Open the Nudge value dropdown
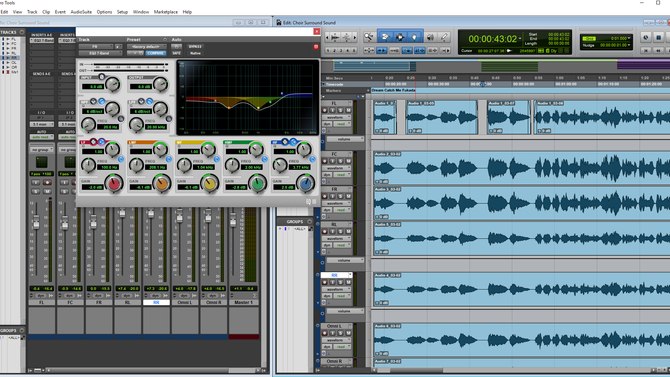This screenshot has height=377, width=670. tap(629, 45)
